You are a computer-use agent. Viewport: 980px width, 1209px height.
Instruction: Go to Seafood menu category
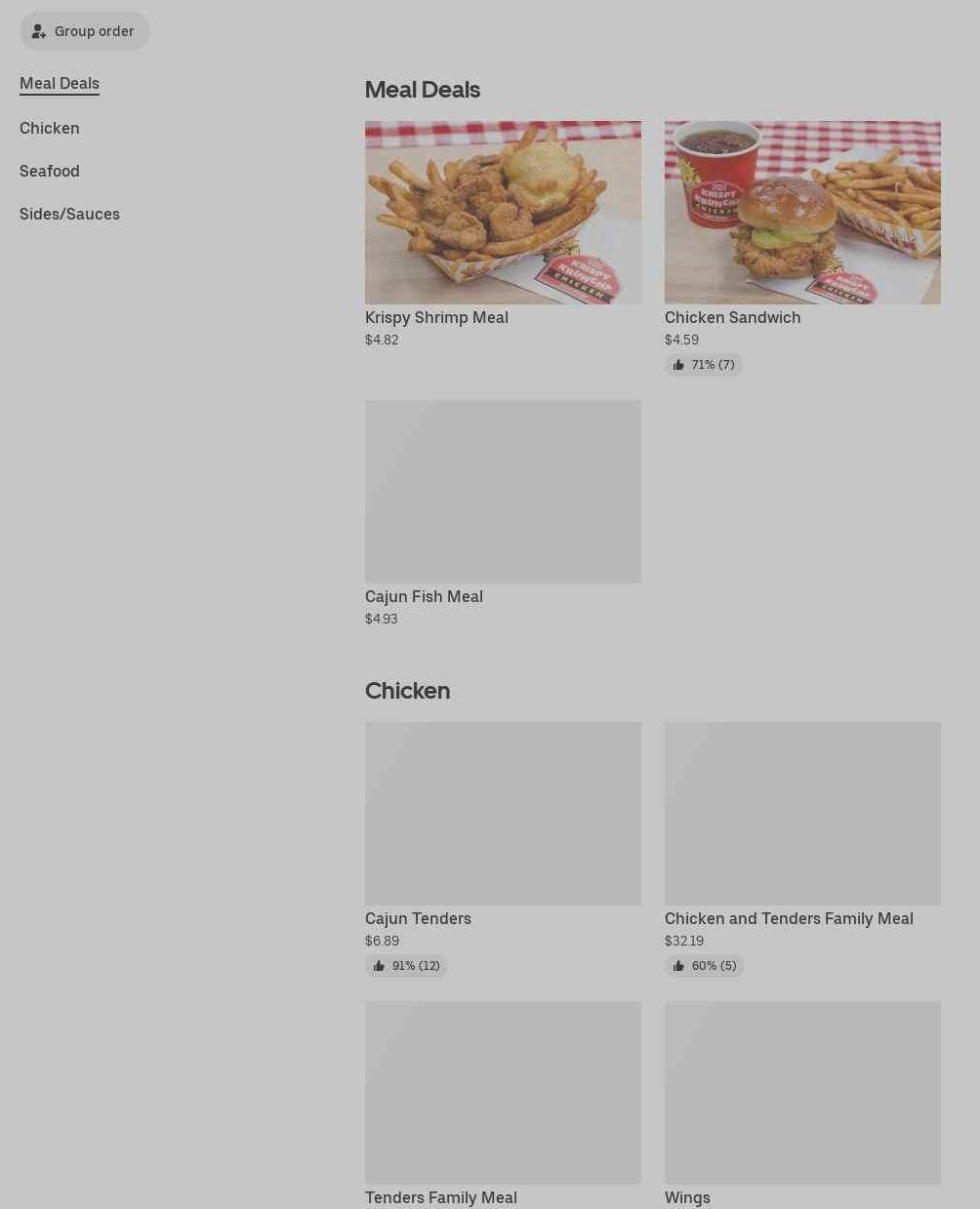[x=50, y=172]
